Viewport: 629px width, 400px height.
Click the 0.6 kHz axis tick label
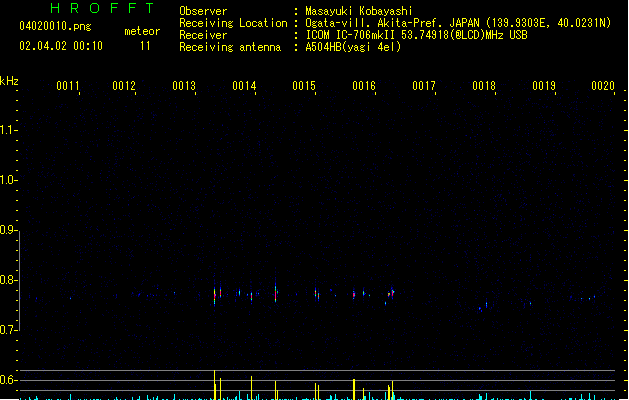pos(7,380)
